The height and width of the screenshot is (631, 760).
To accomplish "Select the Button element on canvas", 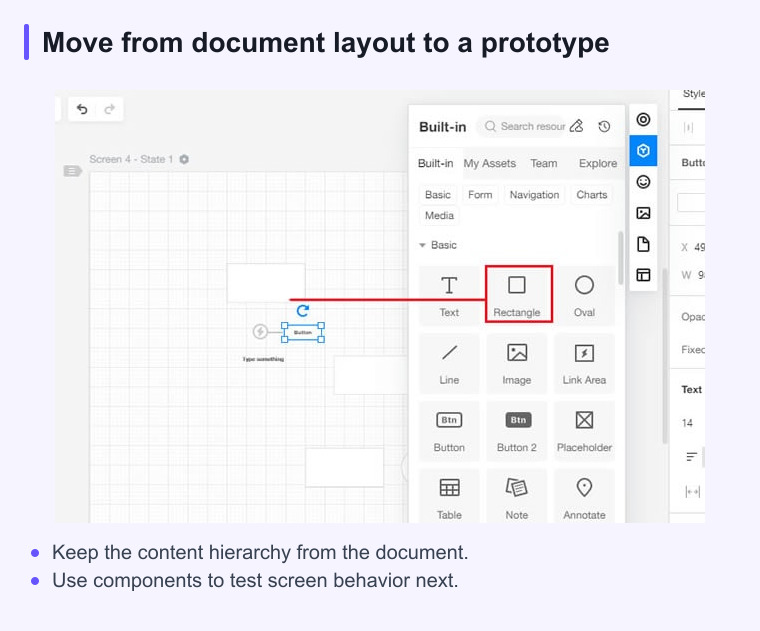I will pos(303,332).
